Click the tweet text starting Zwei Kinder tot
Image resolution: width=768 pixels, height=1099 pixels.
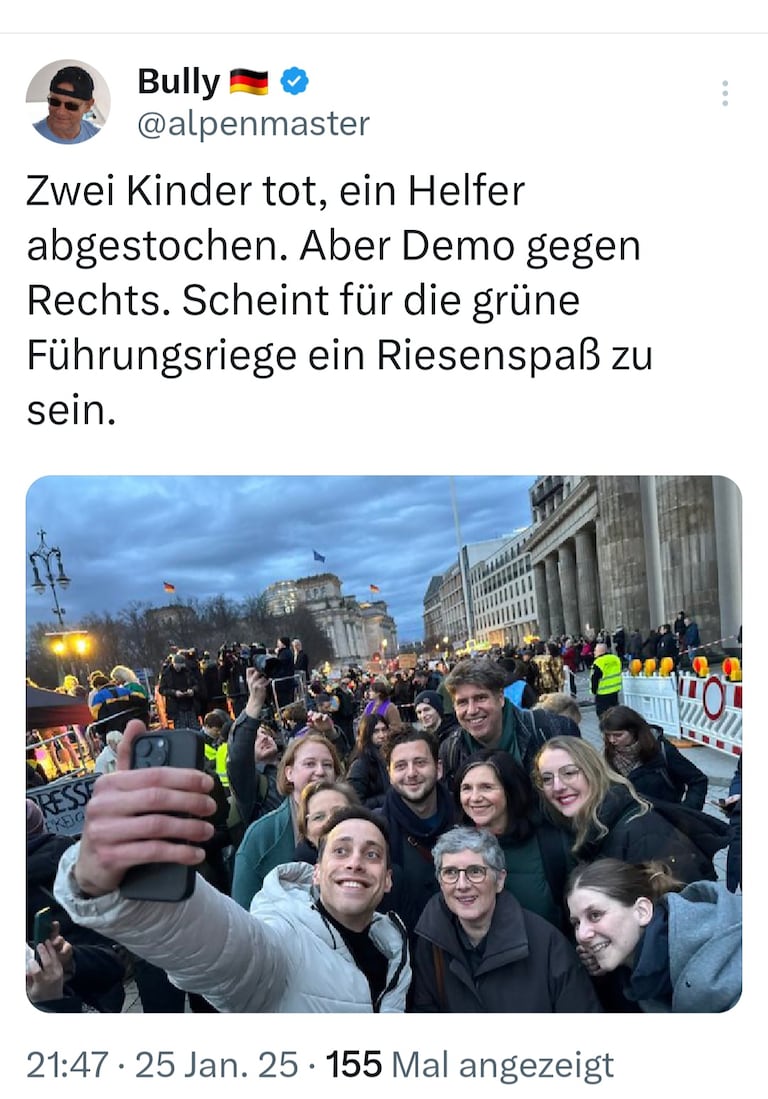340,300
